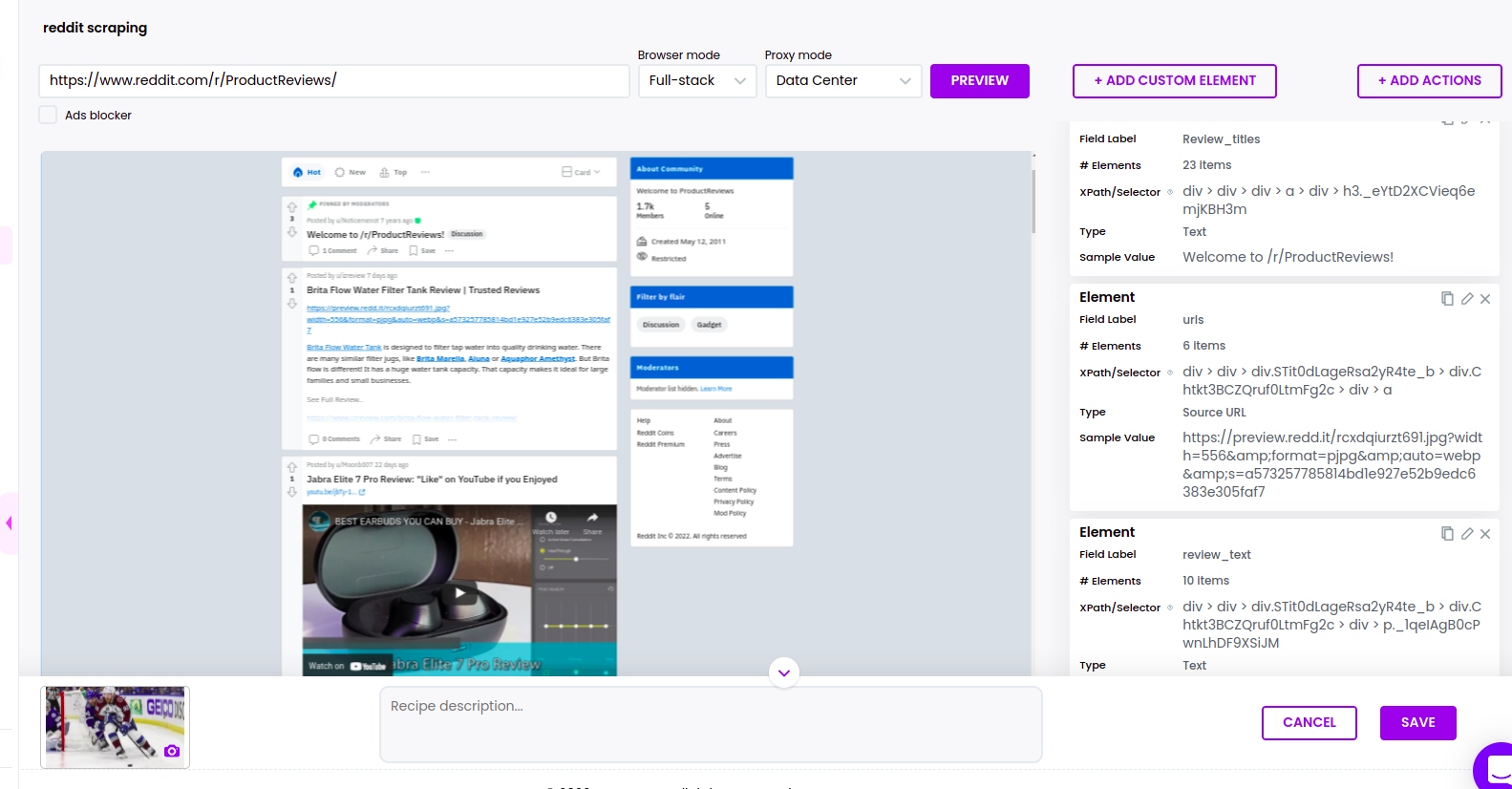Click the left sidebar expand arrow
Image resolution: width=1512 pixels, height=789 pixels.
[9, 522]
